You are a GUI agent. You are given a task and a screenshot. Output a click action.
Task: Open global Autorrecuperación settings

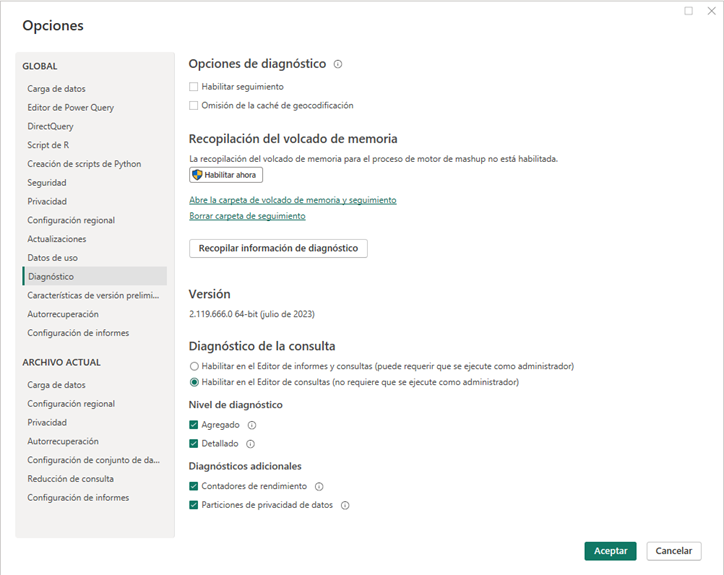(95, 314)
